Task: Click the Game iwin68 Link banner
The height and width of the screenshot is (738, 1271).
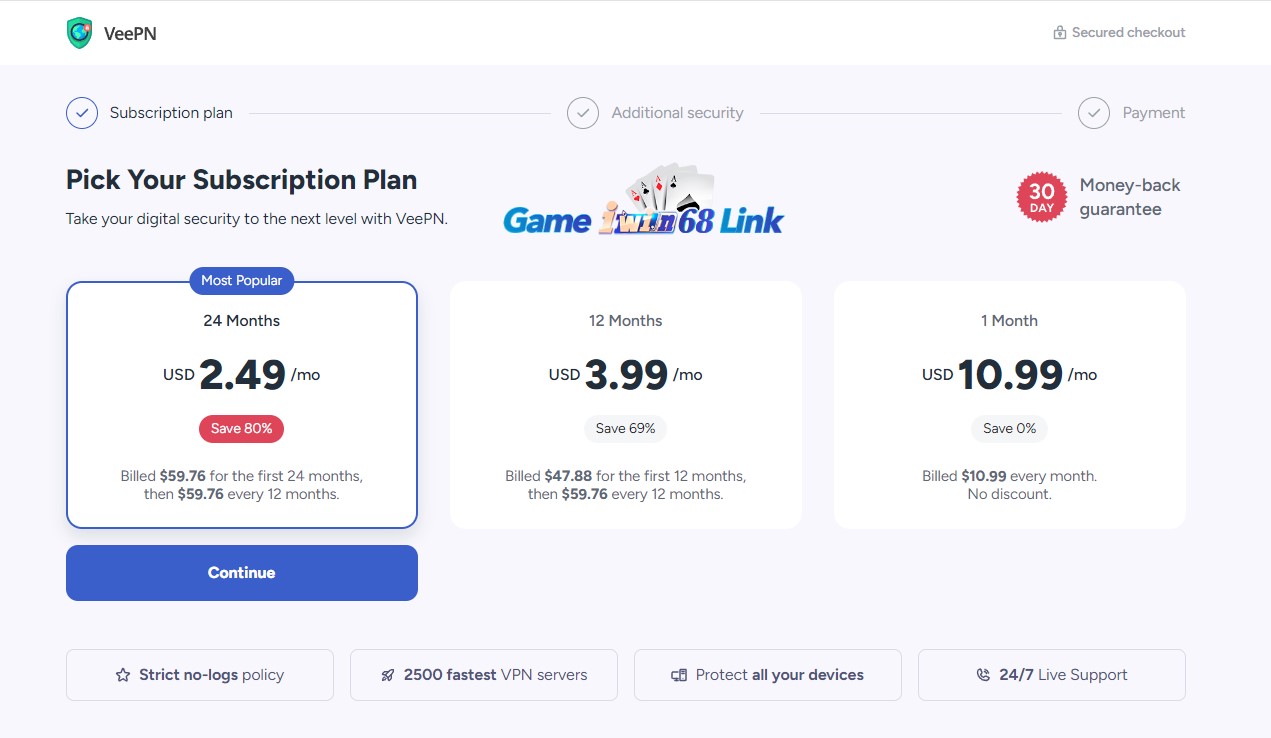Action: click(643, 205)
